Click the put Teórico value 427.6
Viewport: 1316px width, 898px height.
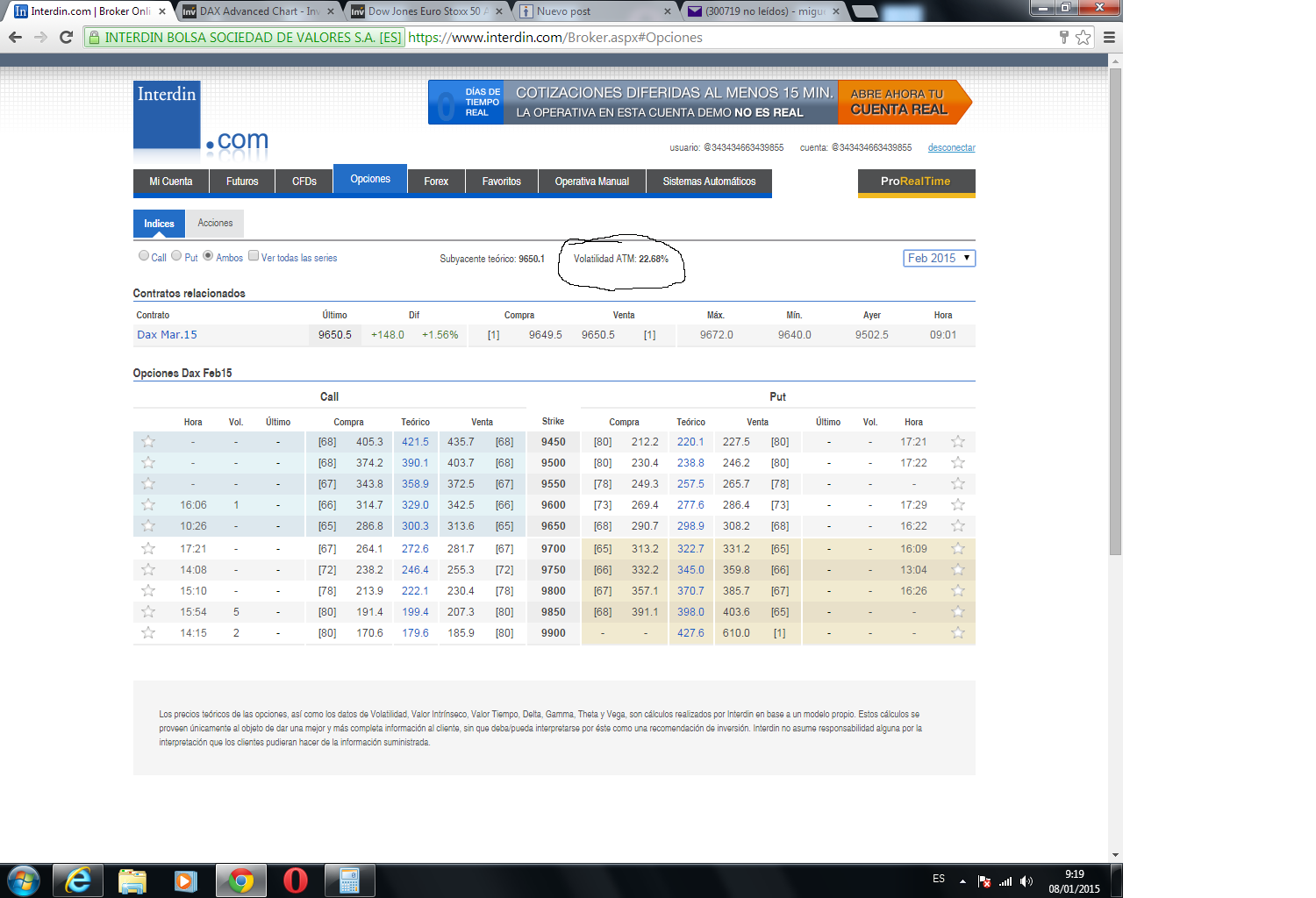(x=690, y=633)
